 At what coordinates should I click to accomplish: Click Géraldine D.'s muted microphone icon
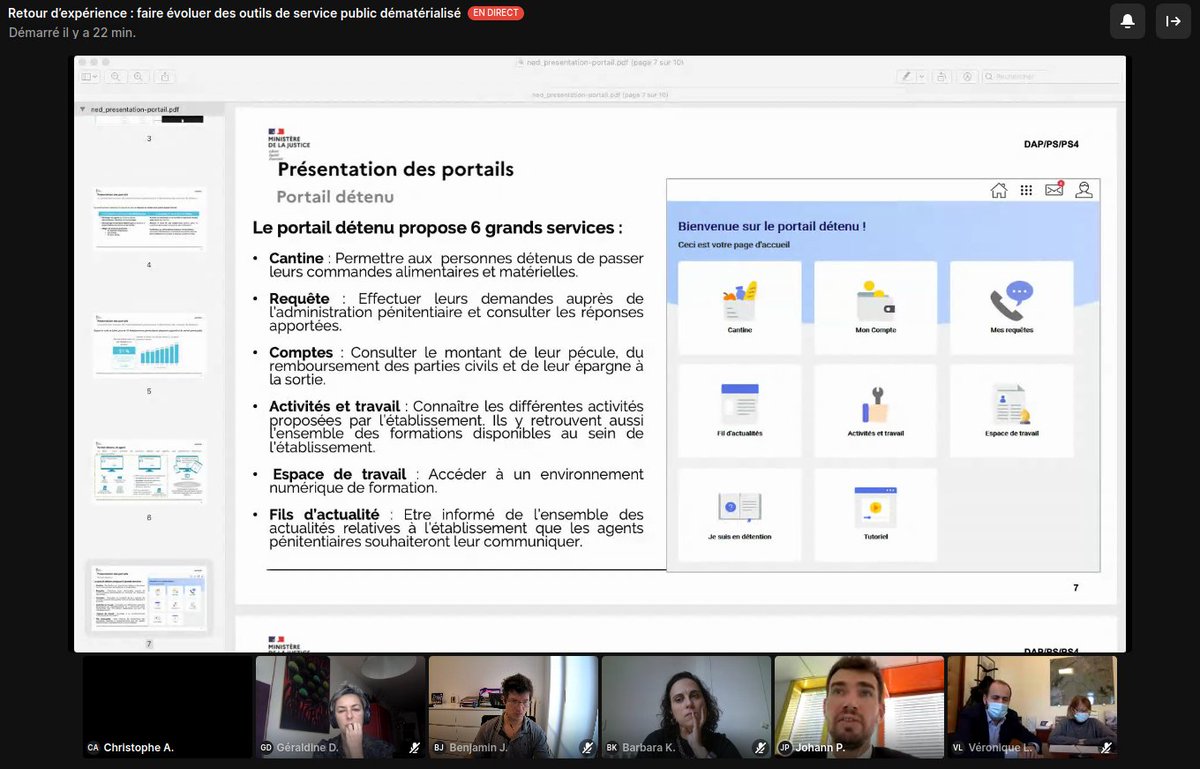[x=414, y=747]
